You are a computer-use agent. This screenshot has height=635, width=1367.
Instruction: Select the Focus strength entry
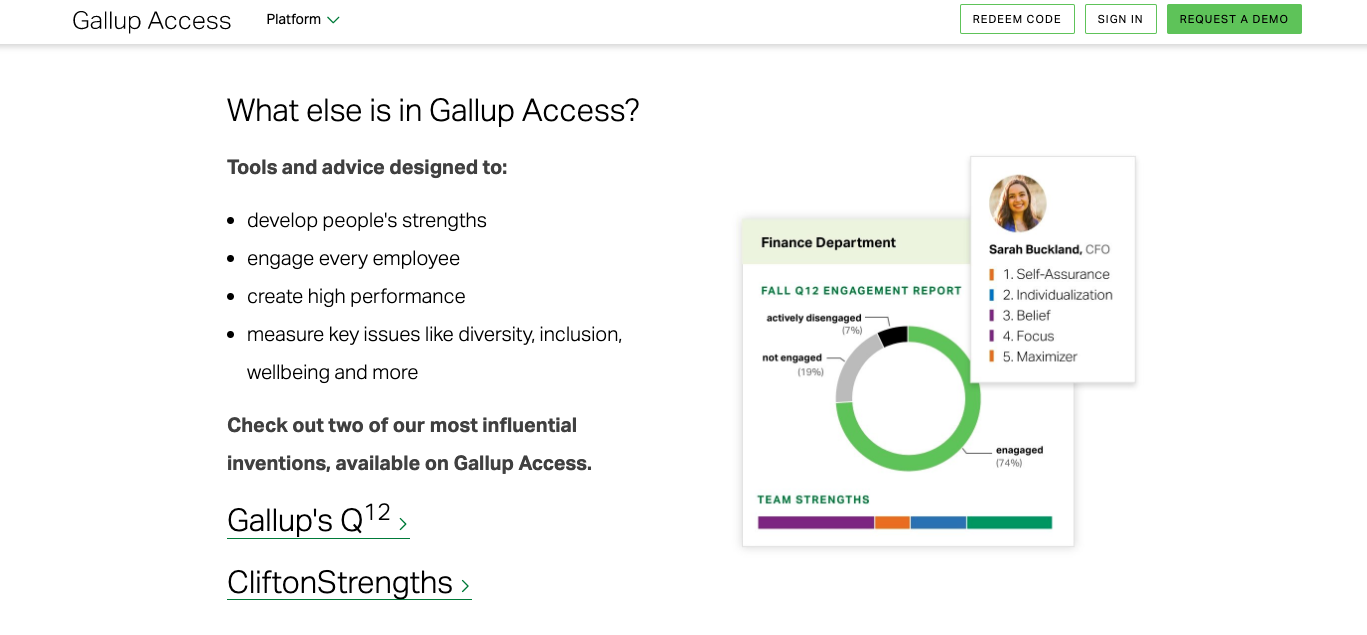1028,336
